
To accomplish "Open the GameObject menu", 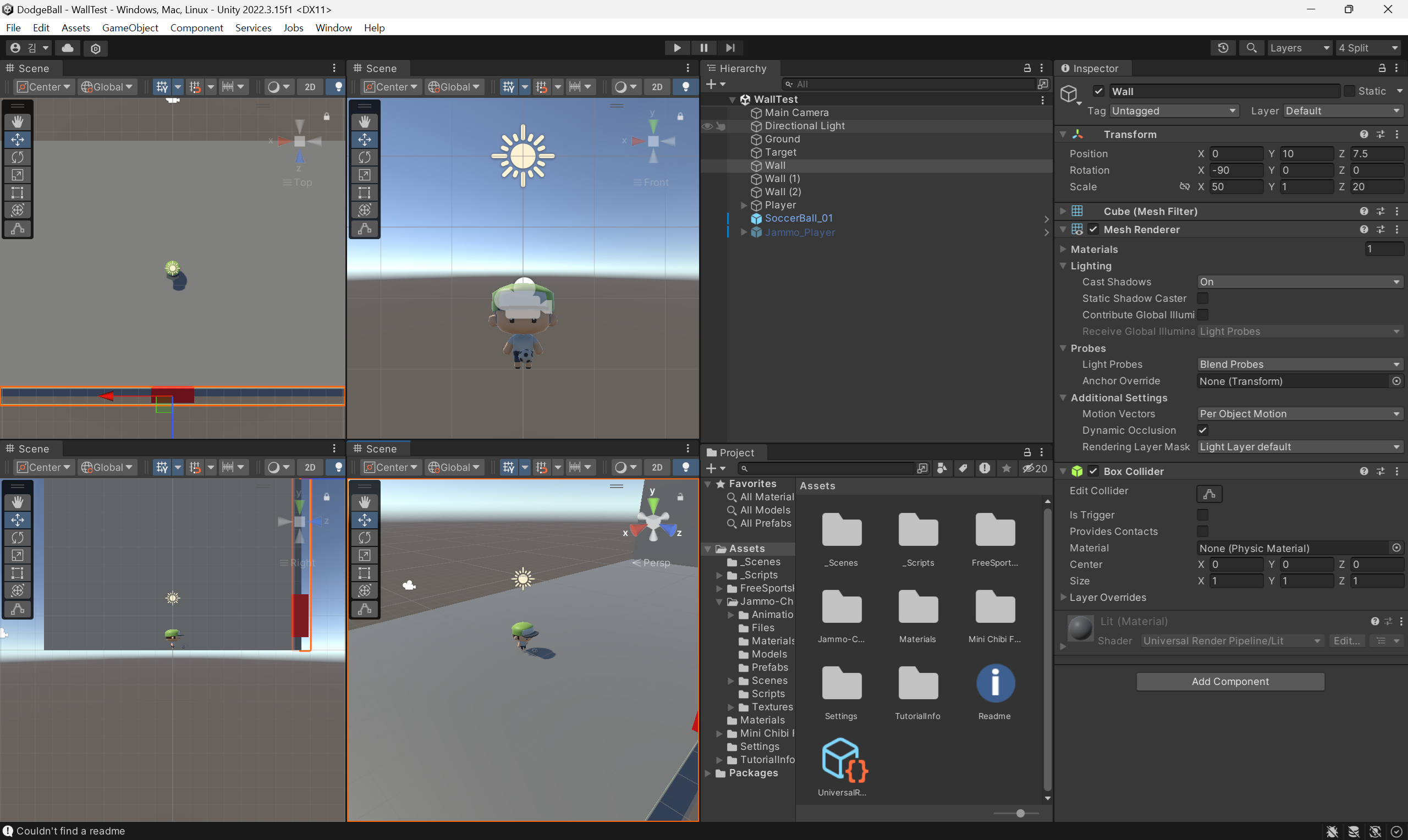I will coord(130,27).
